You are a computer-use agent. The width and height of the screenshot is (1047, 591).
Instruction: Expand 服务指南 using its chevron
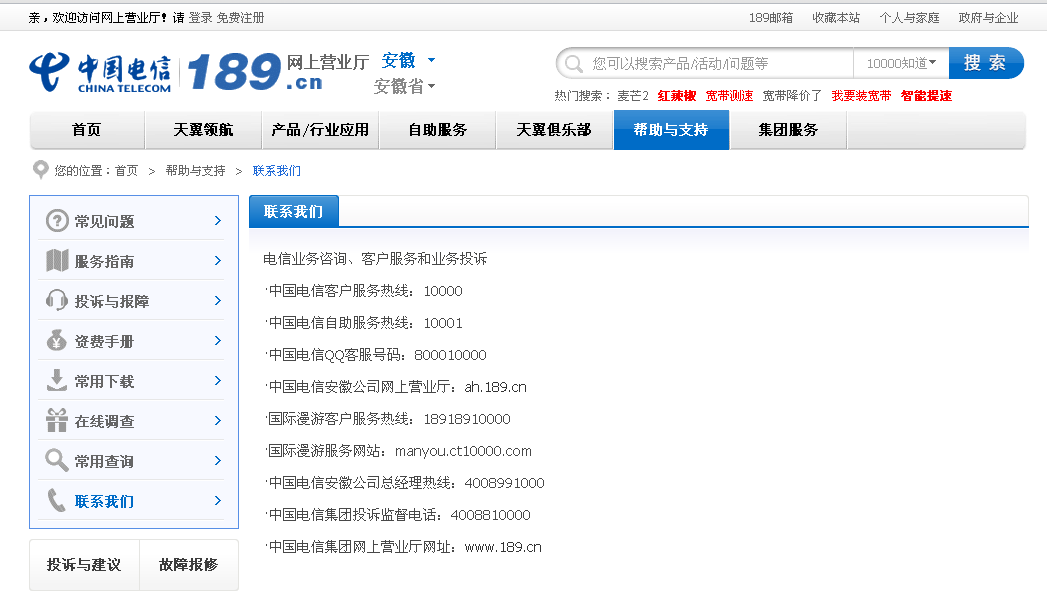click(218, 260)
